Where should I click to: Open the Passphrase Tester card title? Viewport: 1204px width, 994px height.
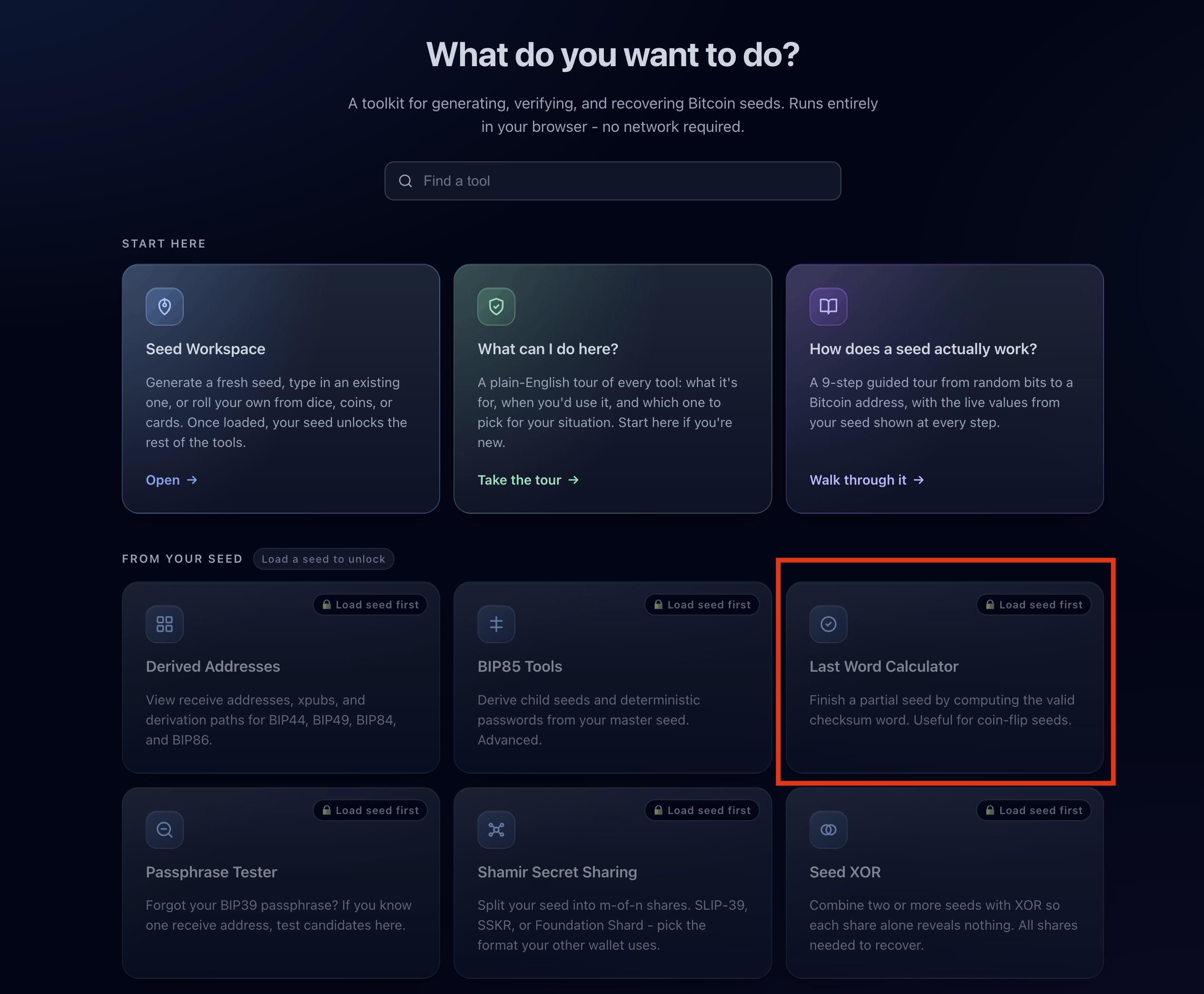click(x=211, y=872)
